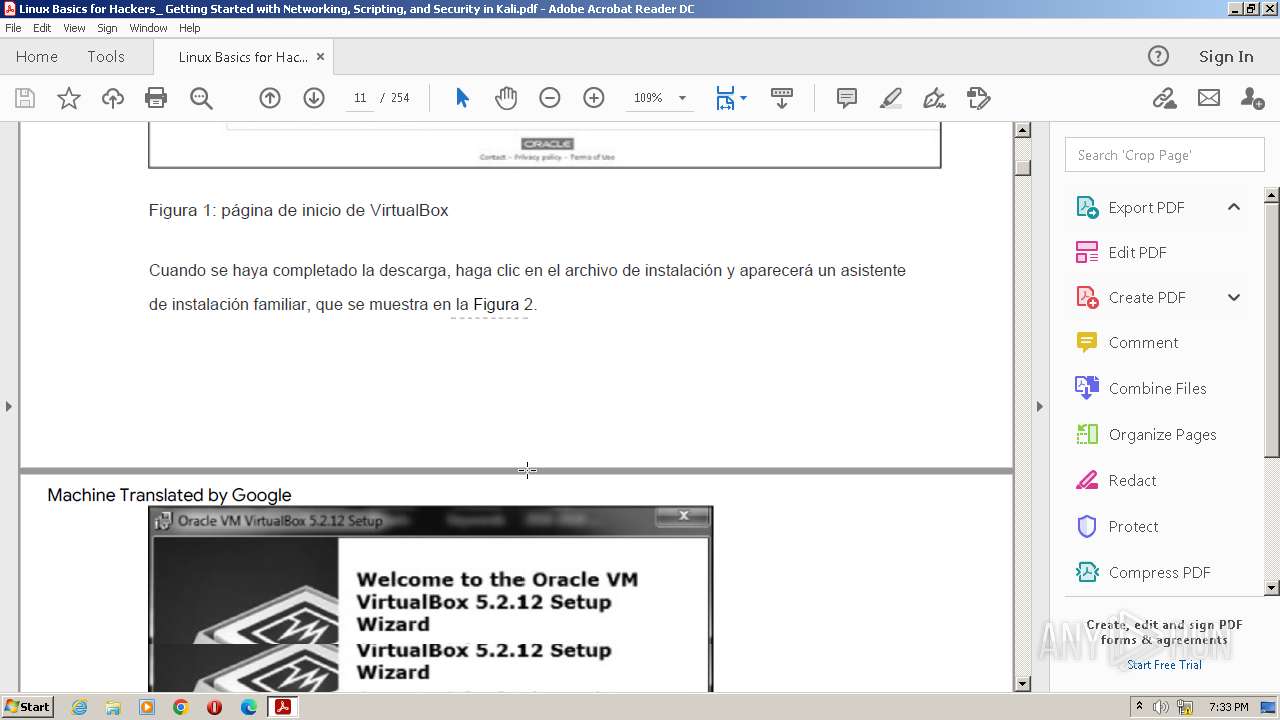Open the Sign menu
Viewport: 1280px width, 720px height.
[x=107, y=28]
